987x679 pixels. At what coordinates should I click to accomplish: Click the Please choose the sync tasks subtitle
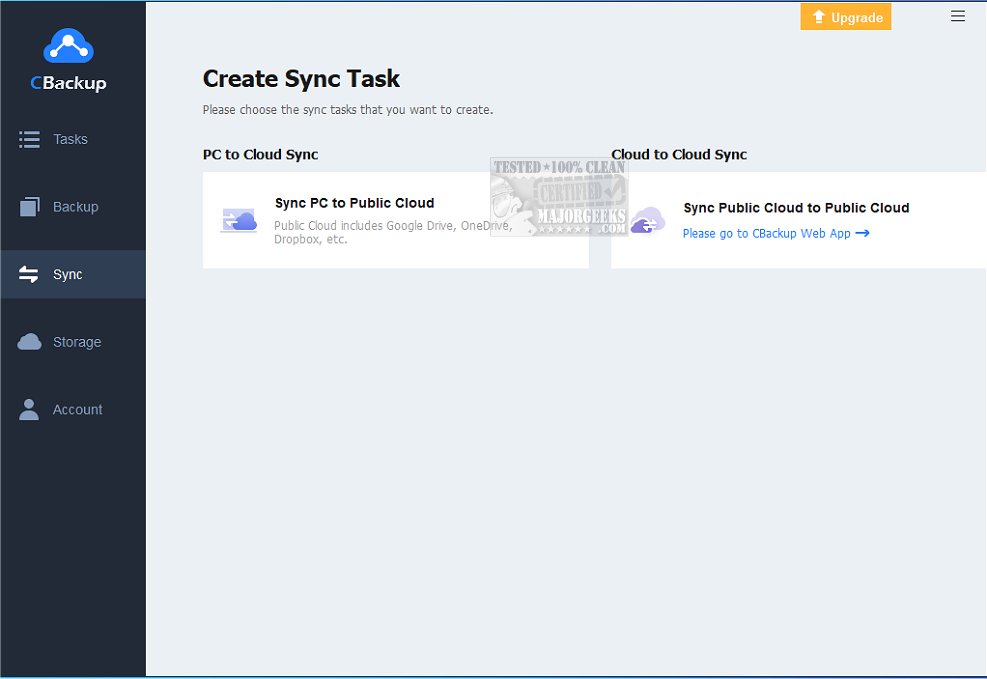click(x=347, y=109)
